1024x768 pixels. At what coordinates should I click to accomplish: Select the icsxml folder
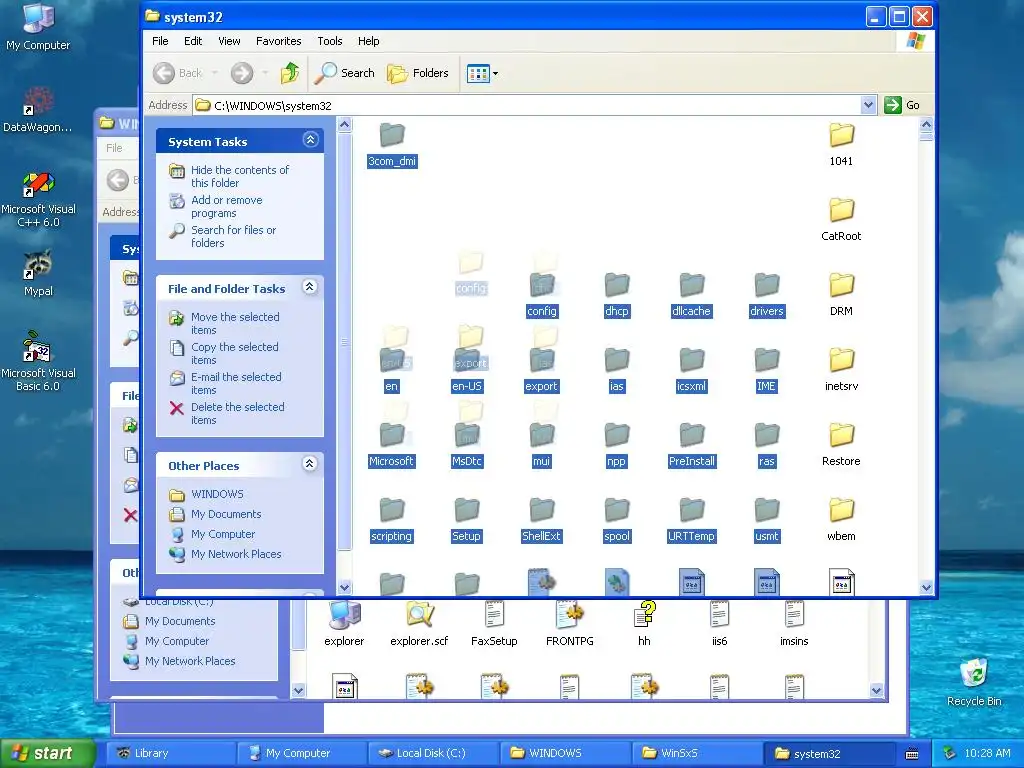click(691, 370)
